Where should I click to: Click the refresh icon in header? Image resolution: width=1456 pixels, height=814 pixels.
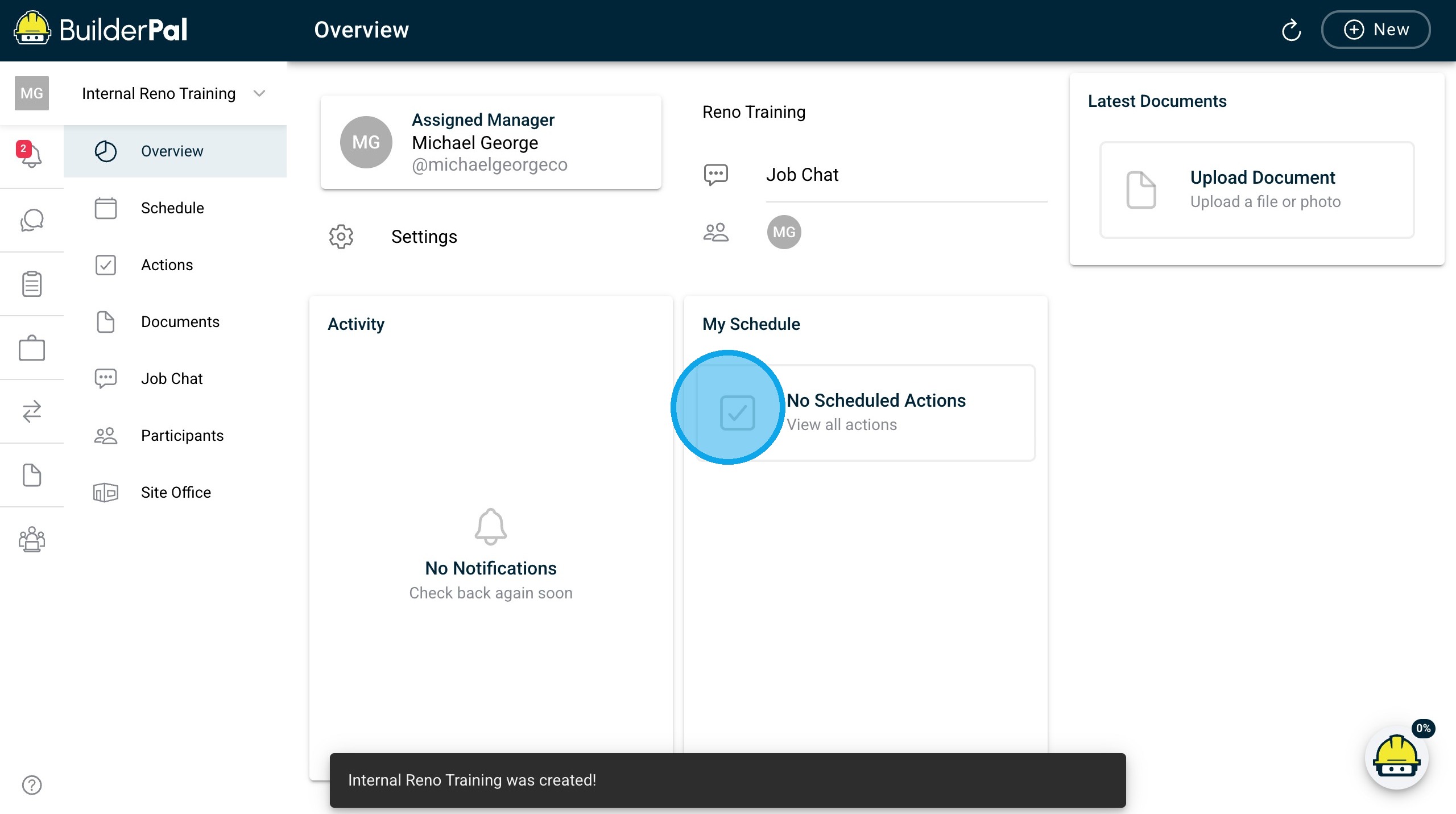(x=1291, y=30)
